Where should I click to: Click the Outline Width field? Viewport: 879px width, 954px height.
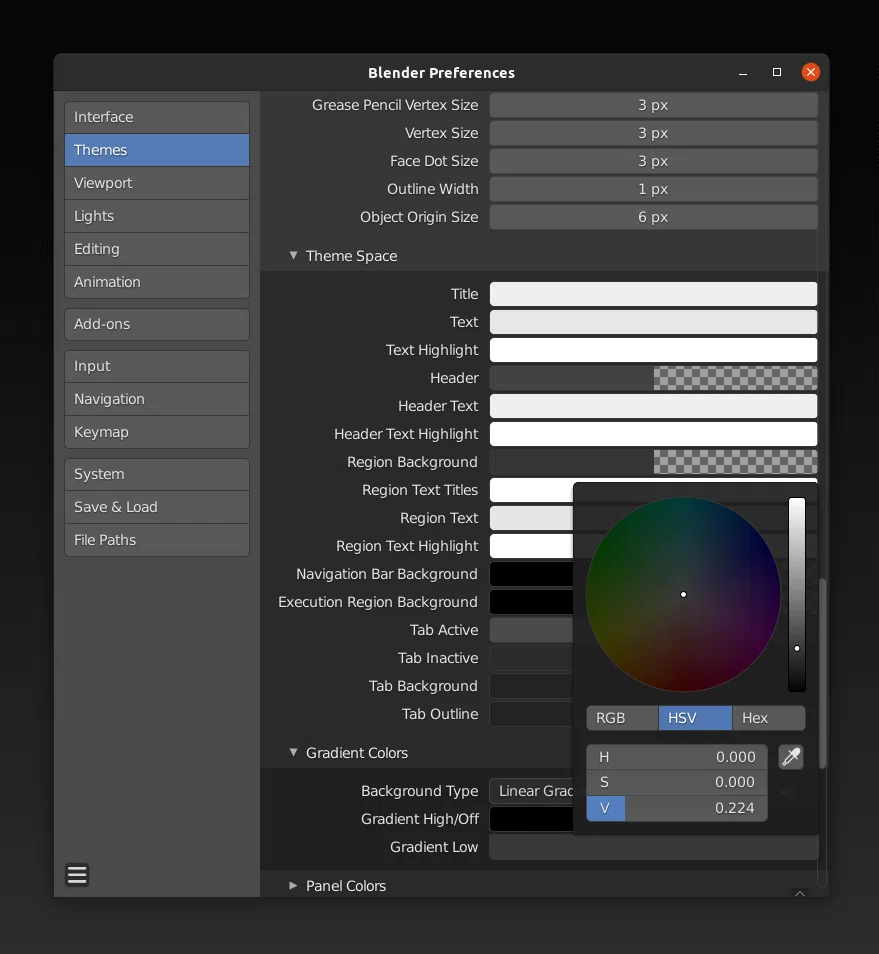pyautogui.click(x=653, y=189)
